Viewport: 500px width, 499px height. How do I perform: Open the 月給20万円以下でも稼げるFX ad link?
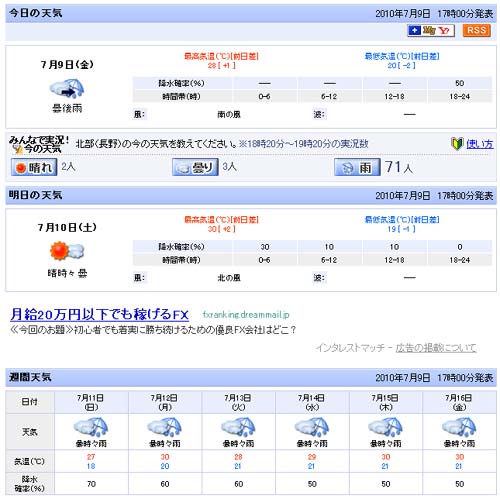point(100,314)
